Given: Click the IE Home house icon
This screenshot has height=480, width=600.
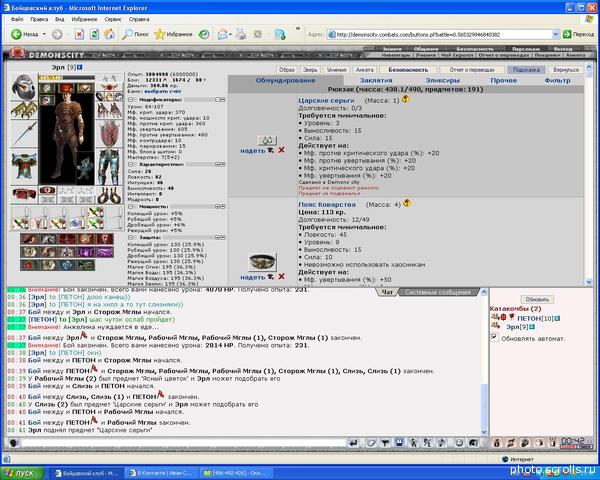Looking at the screenshot, I should [109, 34].
